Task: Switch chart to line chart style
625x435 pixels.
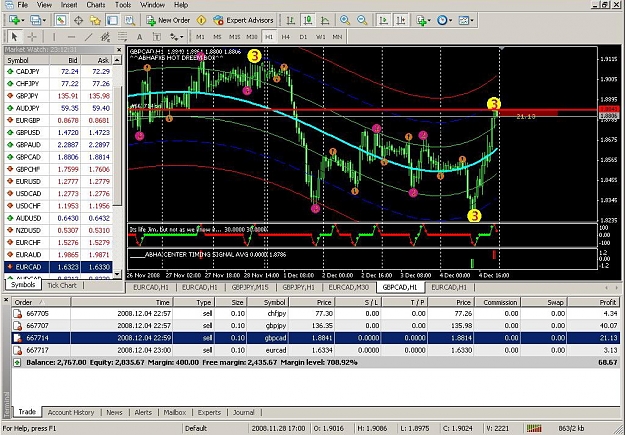Action: tap(325, 20)
